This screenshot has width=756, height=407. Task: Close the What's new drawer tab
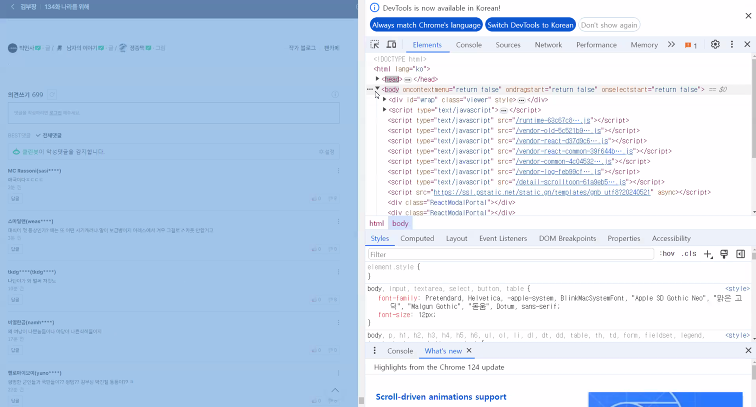[x=469, y=351]
